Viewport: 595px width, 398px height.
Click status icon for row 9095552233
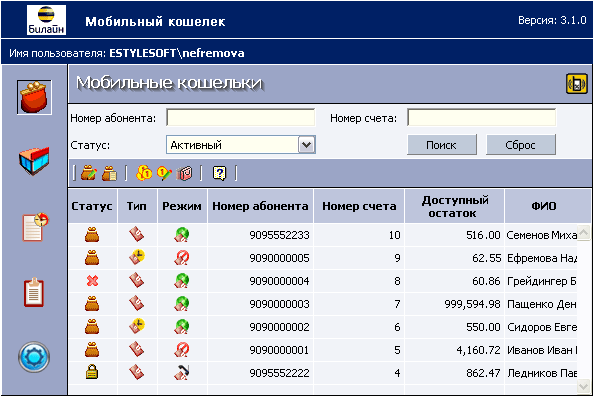click(92, 235)
